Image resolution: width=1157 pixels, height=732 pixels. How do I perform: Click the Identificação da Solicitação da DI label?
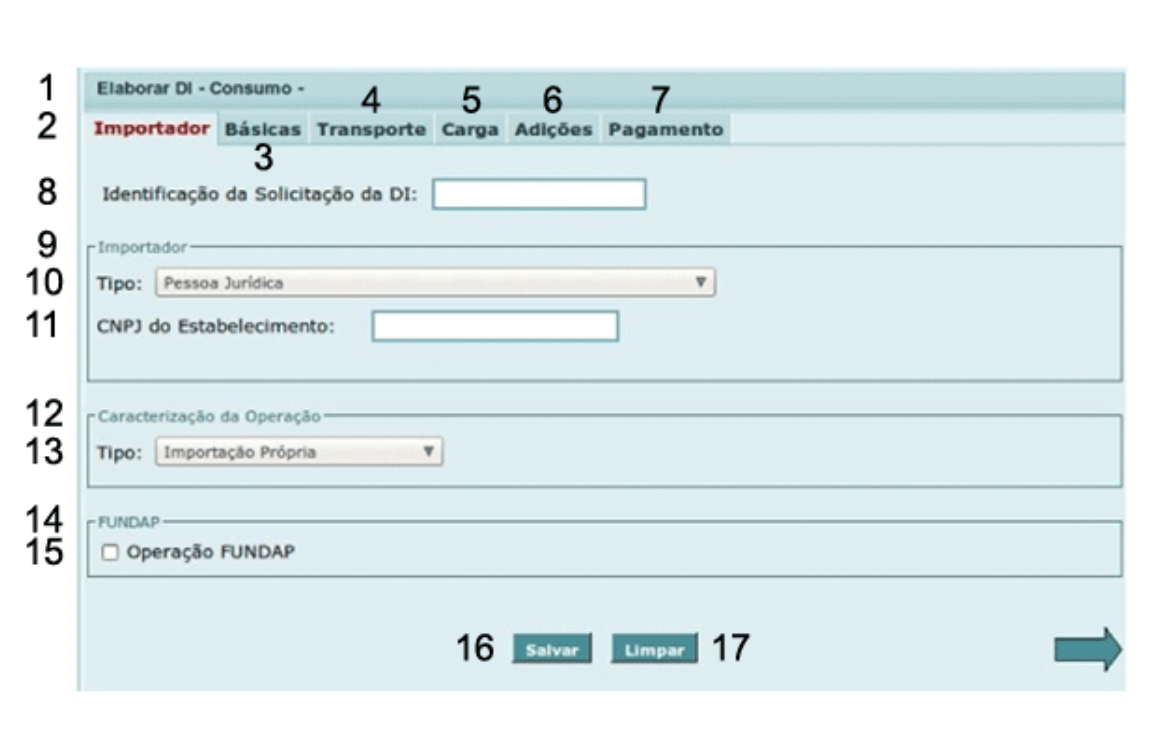click(263, 194)
